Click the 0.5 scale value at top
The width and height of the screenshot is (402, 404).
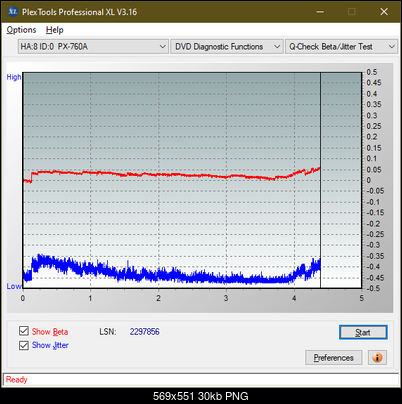pos(372,72)
